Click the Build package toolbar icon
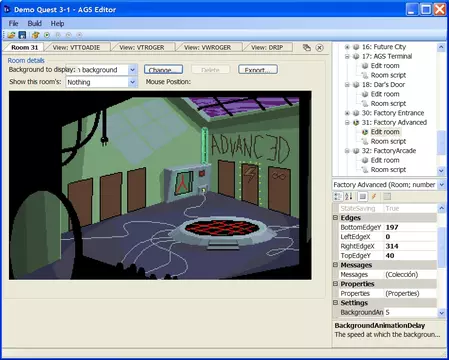Viewport: 449px width, 360px height. point(36,35)
